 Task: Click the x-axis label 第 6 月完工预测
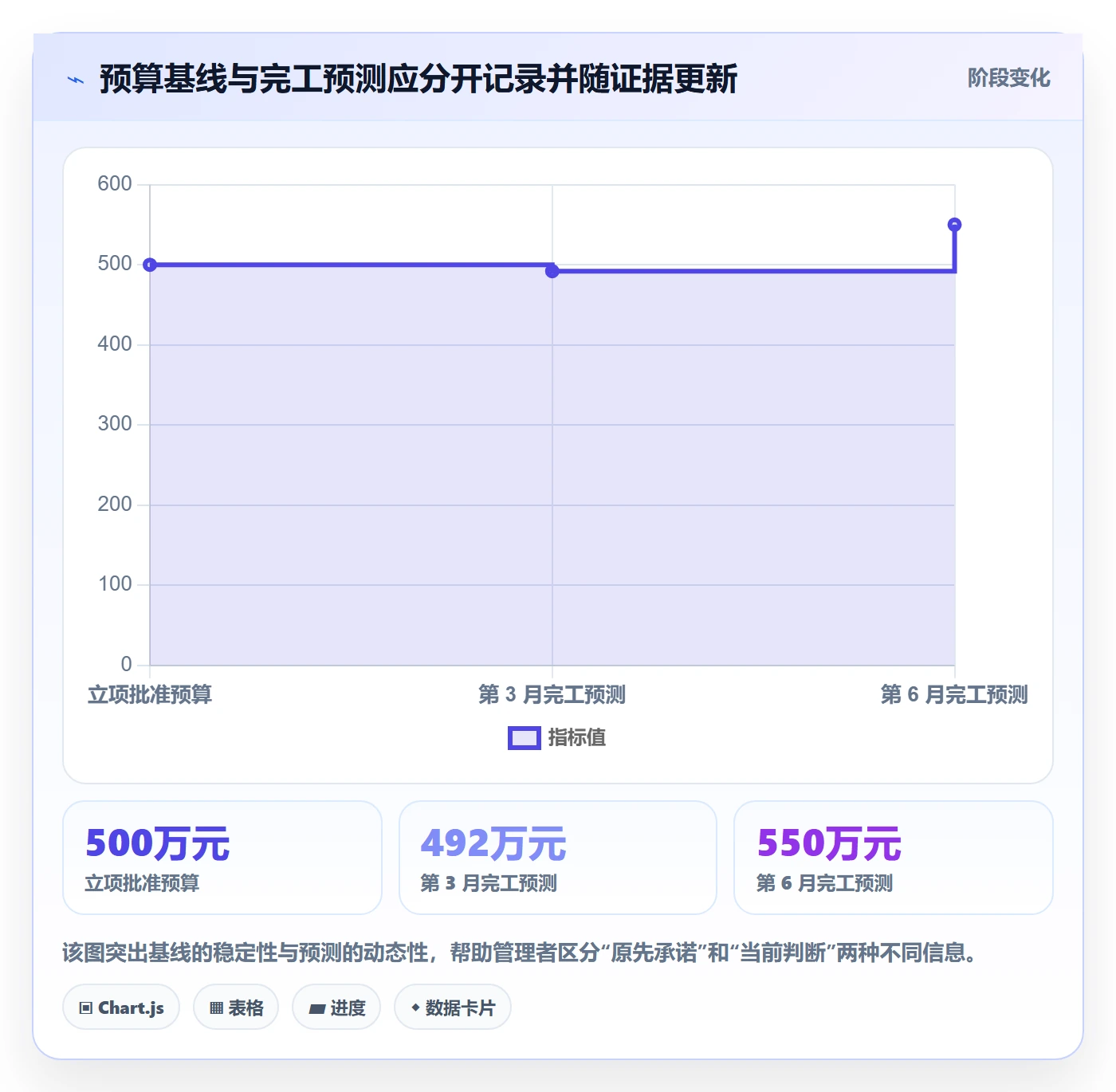click(954, 695)
